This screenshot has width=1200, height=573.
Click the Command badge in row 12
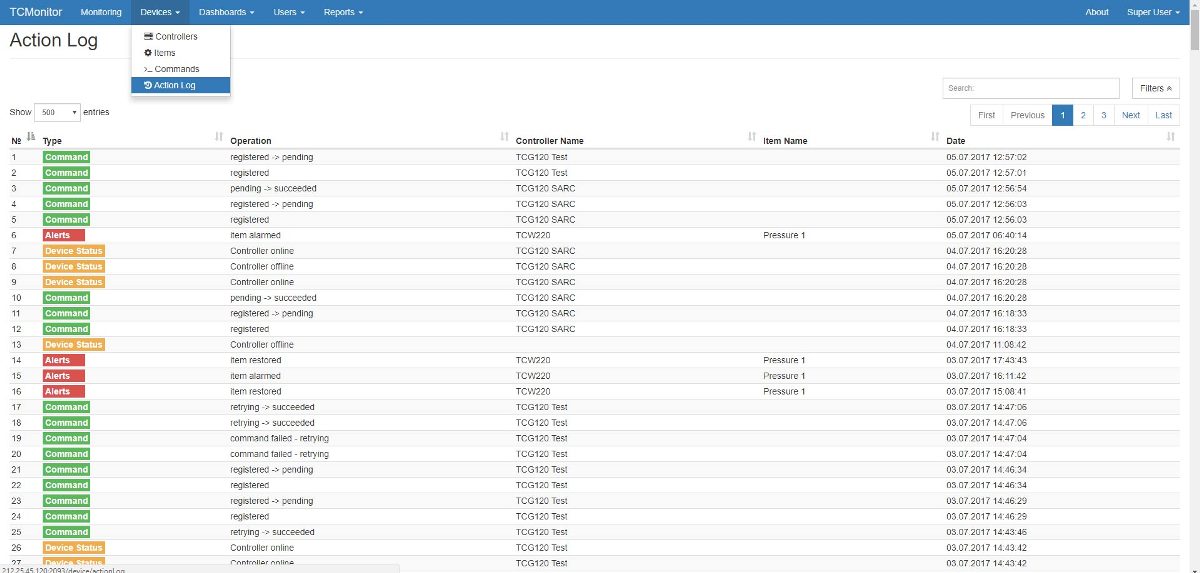66,329
